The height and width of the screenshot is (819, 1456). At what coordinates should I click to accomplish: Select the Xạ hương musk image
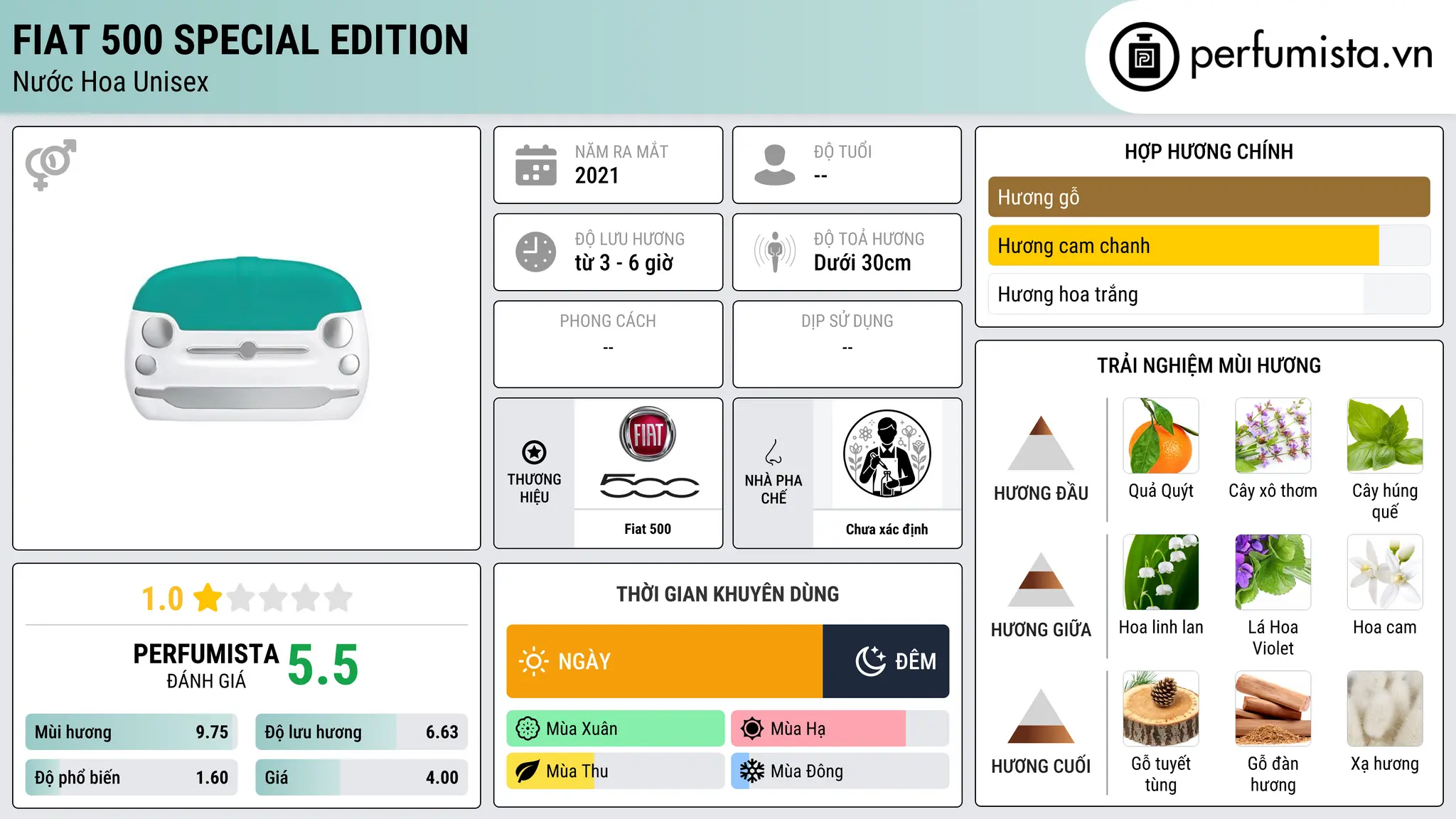[x=1385, y=709]
